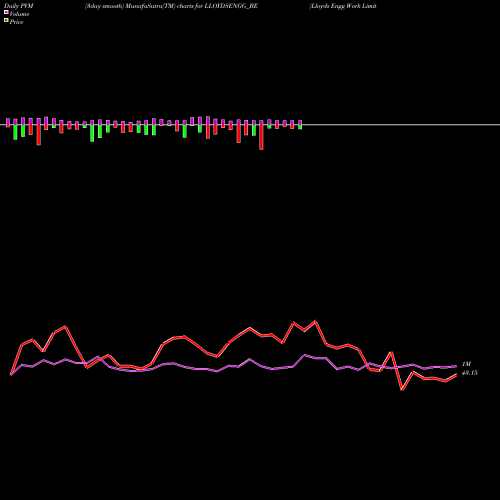
Task: Click the '48.15' price value label
Action: point(470,373)
